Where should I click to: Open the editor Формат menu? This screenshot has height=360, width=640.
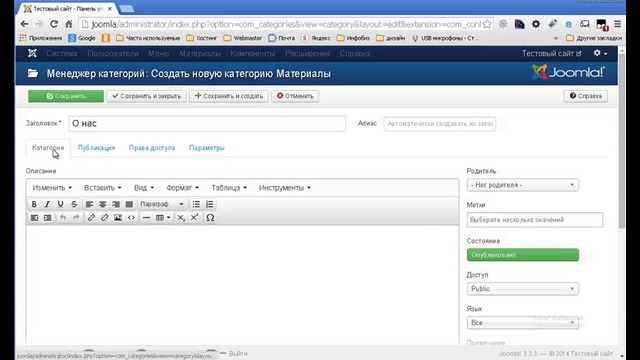[x=182, y=188]
